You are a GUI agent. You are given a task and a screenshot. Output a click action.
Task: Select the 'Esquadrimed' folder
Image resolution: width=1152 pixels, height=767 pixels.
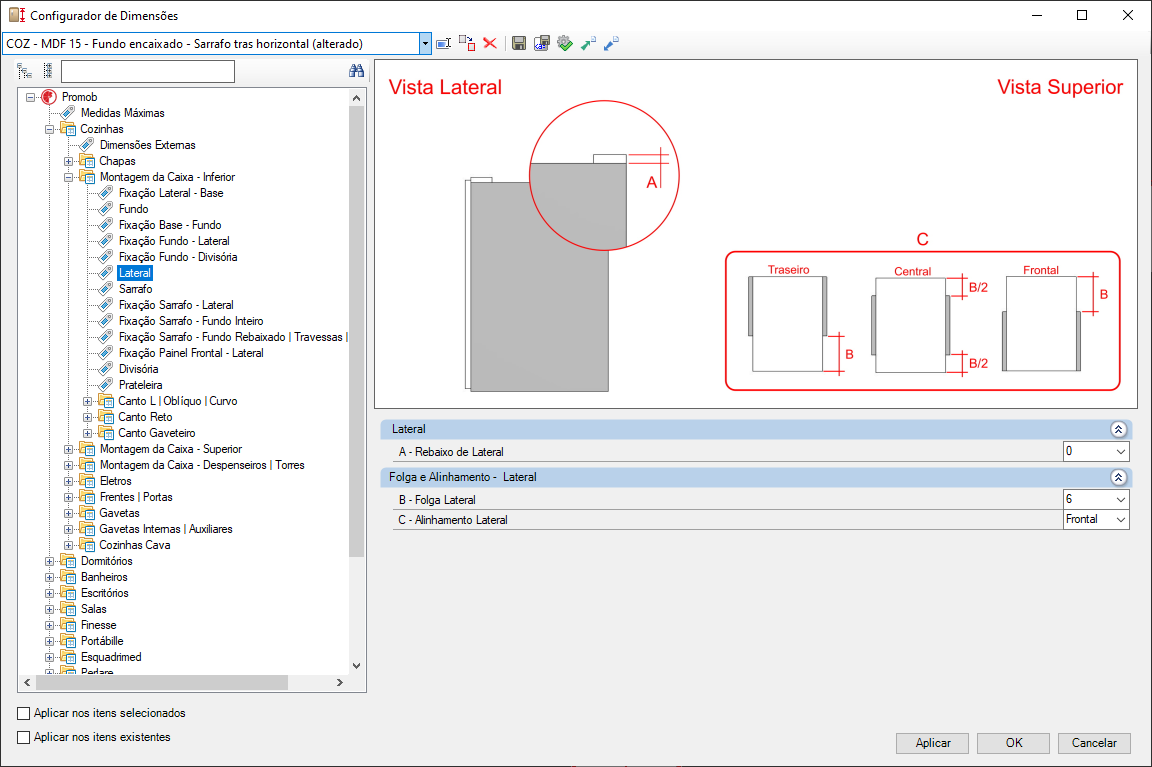tap(111, 658)
